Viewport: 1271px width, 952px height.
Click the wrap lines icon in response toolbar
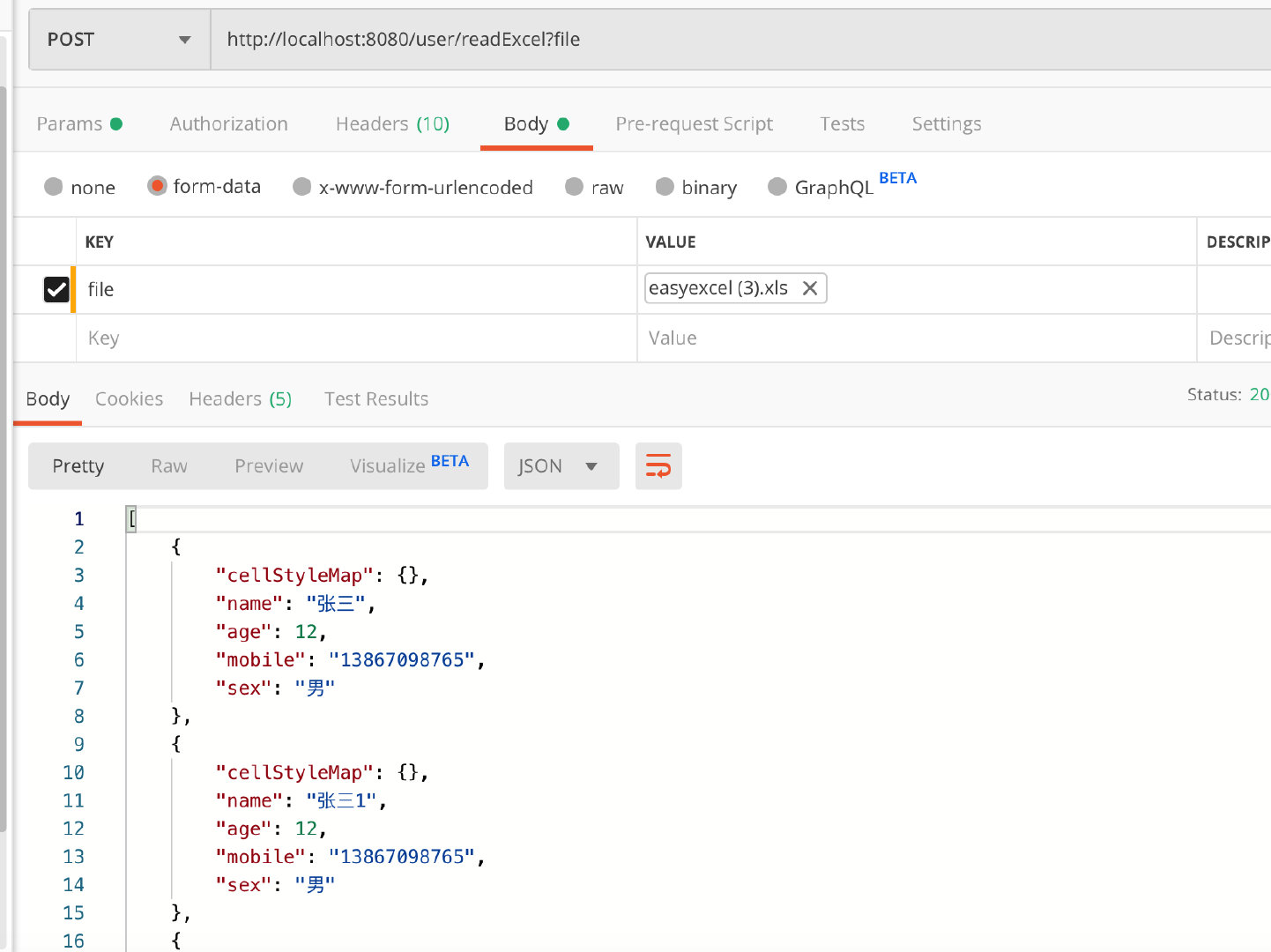click(658, 465)
